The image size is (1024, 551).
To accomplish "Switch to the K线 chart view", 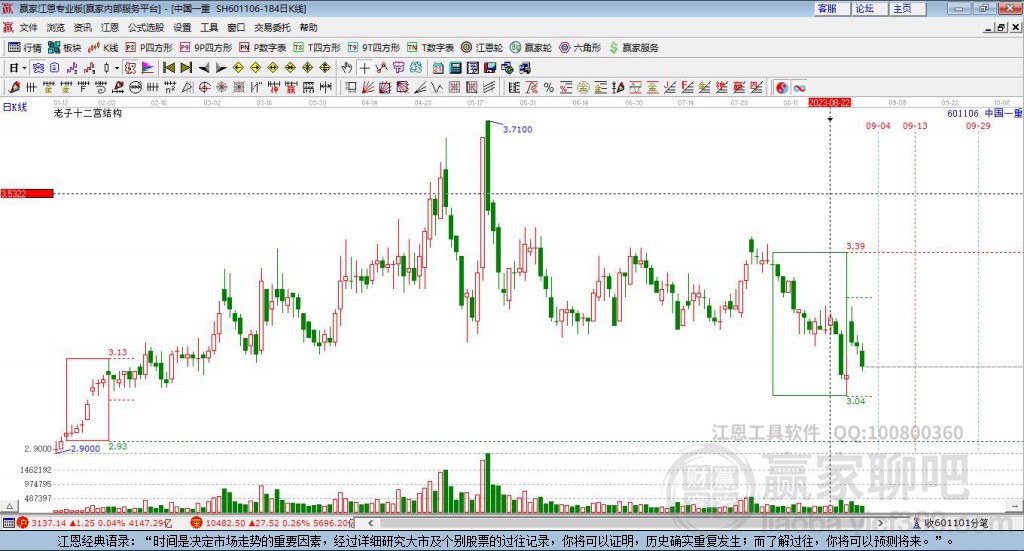I will (103, 48).
